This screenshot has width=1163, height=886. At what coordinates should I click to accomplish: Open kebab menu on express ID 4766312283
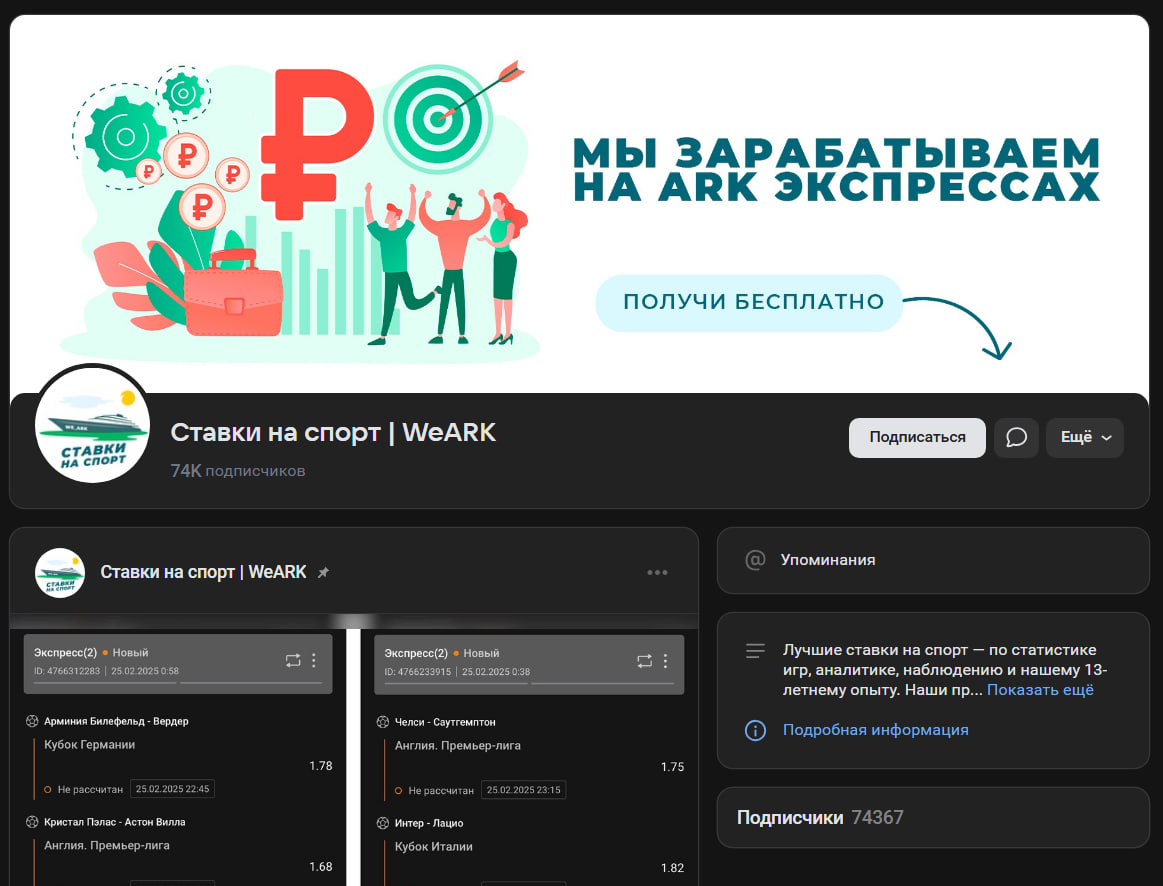tap(314, 660)
